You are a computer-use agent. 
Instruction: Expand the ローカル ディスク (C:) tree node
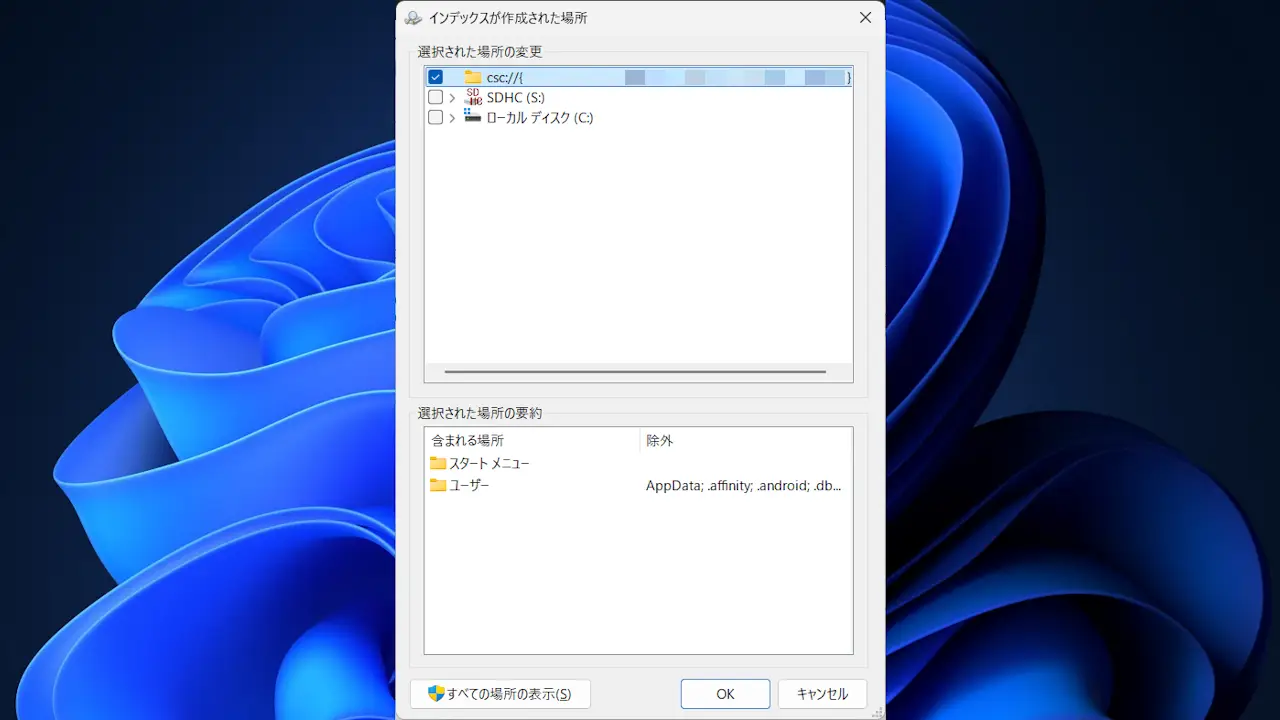tap(453, 117)
